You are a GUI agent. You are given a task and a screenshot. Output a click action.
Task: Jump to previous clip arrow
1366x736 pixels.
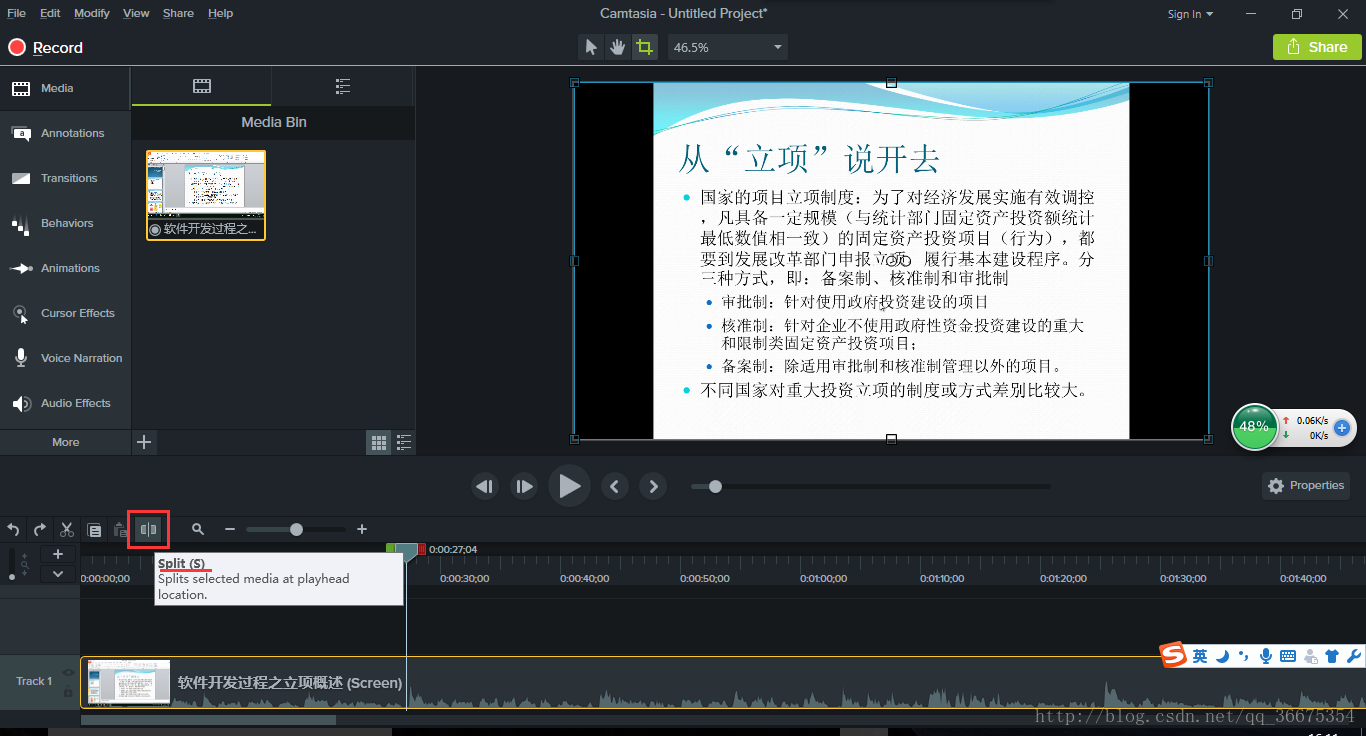coord(614,486)
